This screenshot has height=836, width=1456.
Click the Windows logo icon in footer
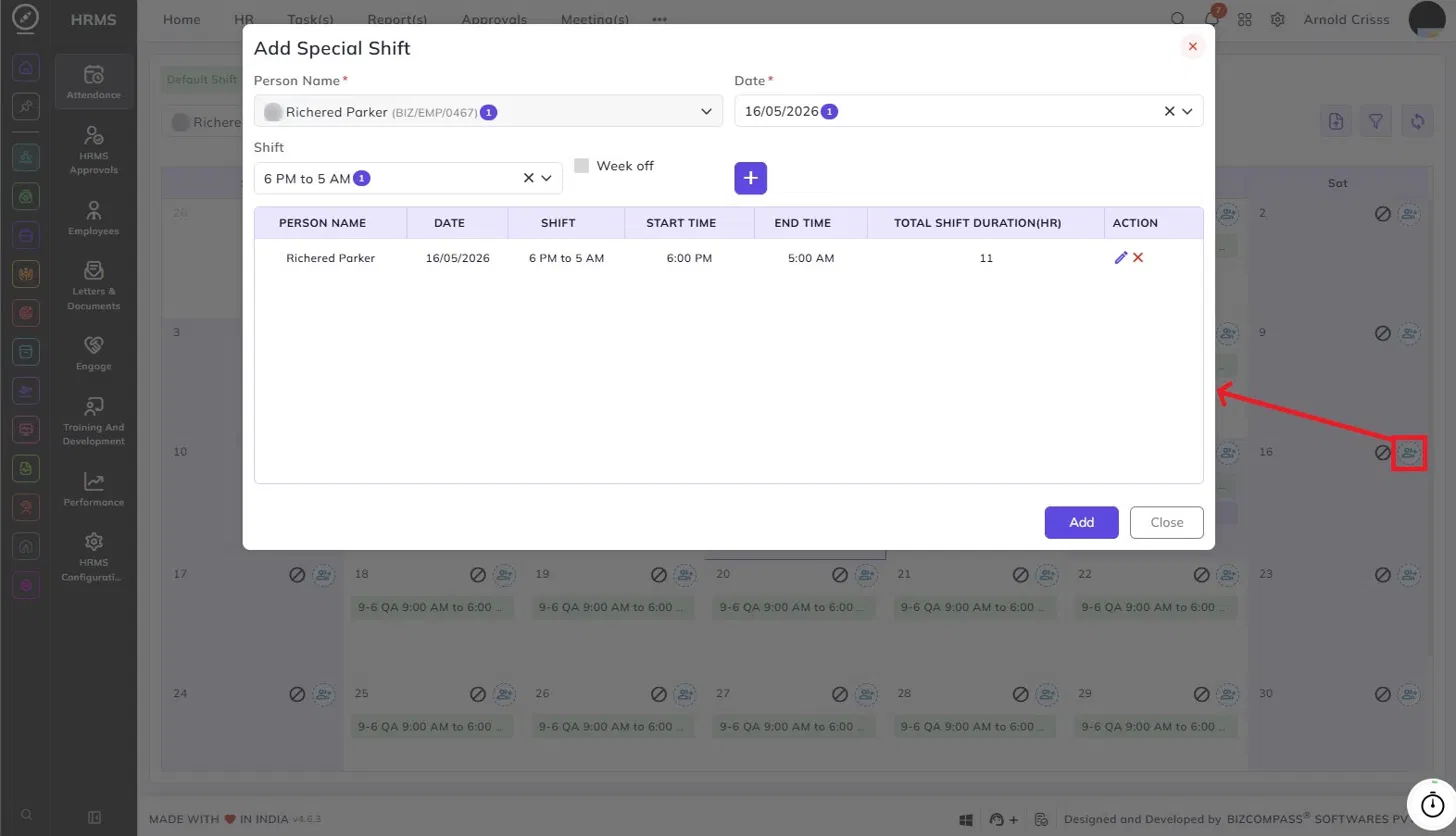pyautogui.click(x=967, y=819)
